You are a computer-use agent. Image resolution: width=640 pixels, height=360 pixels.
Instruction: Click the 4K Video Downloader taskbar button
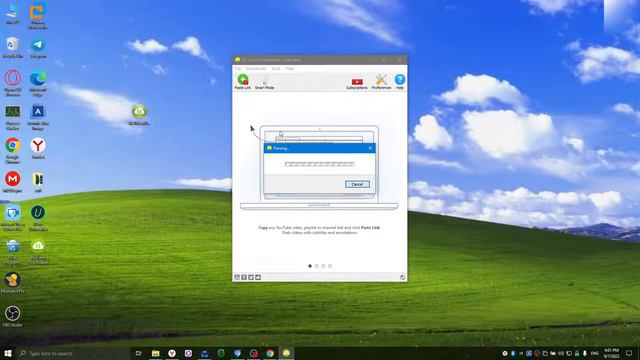tap(286, 353)
